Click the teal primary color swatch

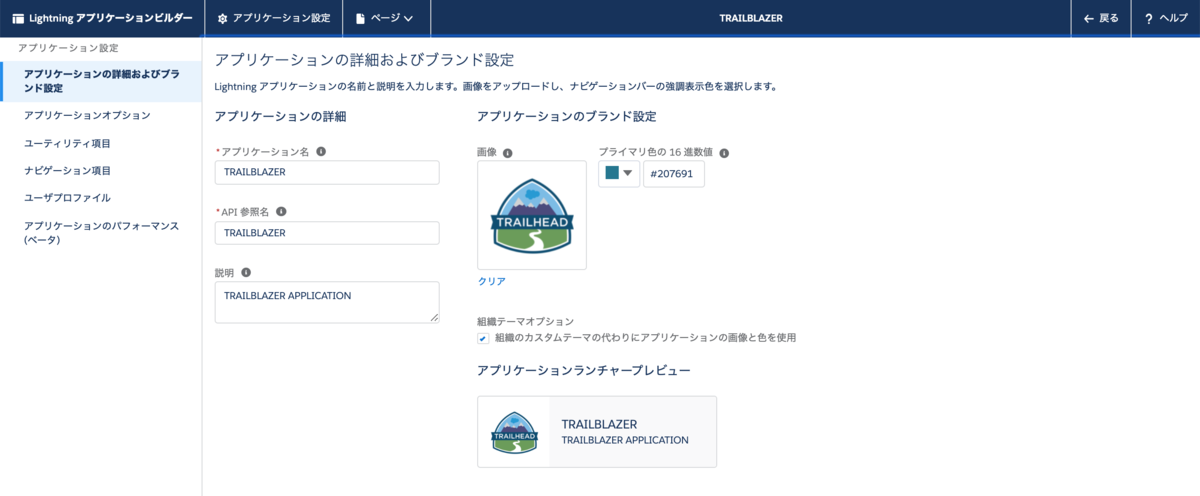(612, 174)
